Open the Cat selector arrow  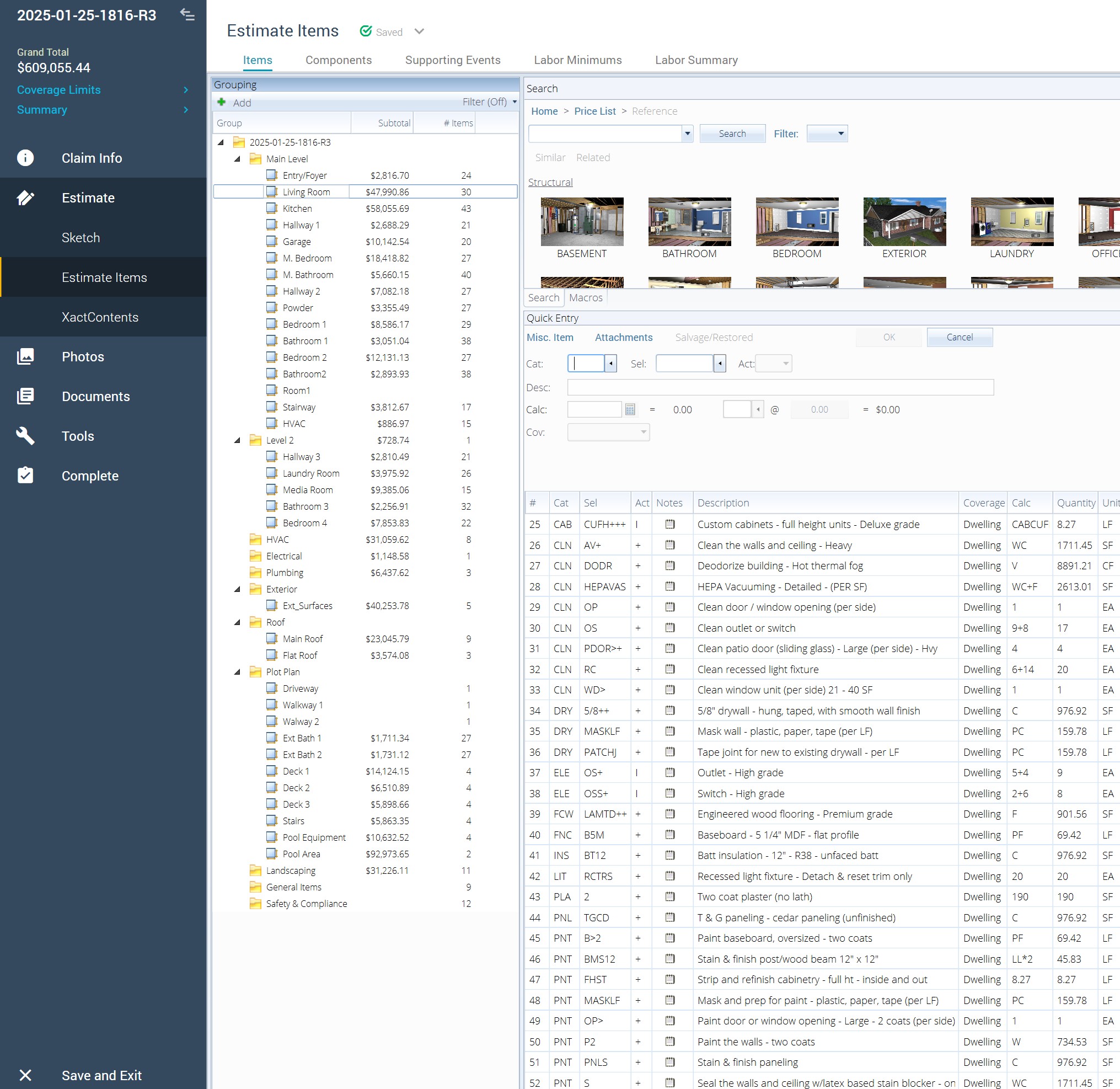point(610,363)
